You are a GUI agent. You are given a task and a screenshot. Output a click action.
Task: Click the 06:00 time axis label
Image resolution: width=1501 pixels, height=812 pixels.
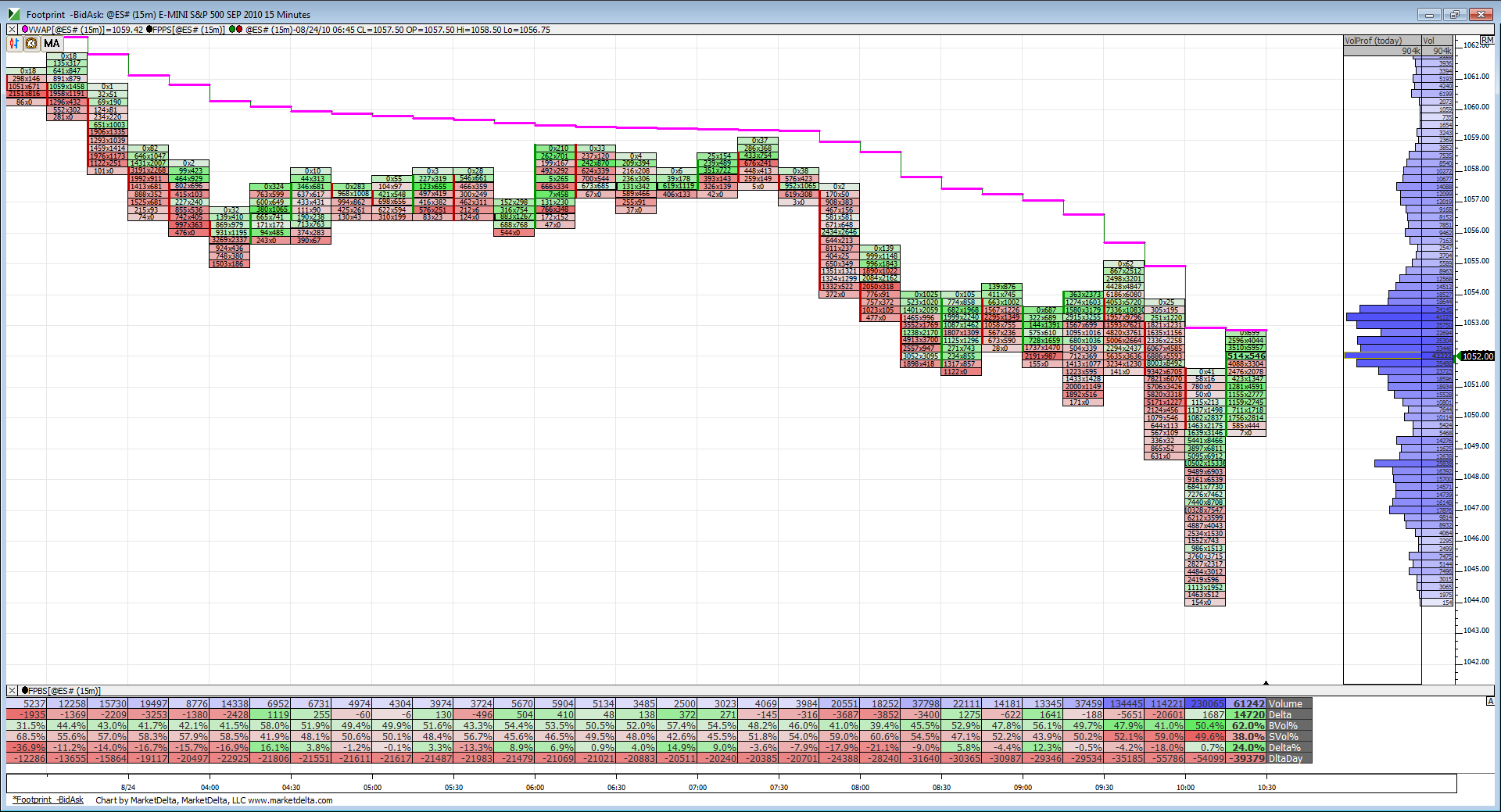tap(535, 788)
